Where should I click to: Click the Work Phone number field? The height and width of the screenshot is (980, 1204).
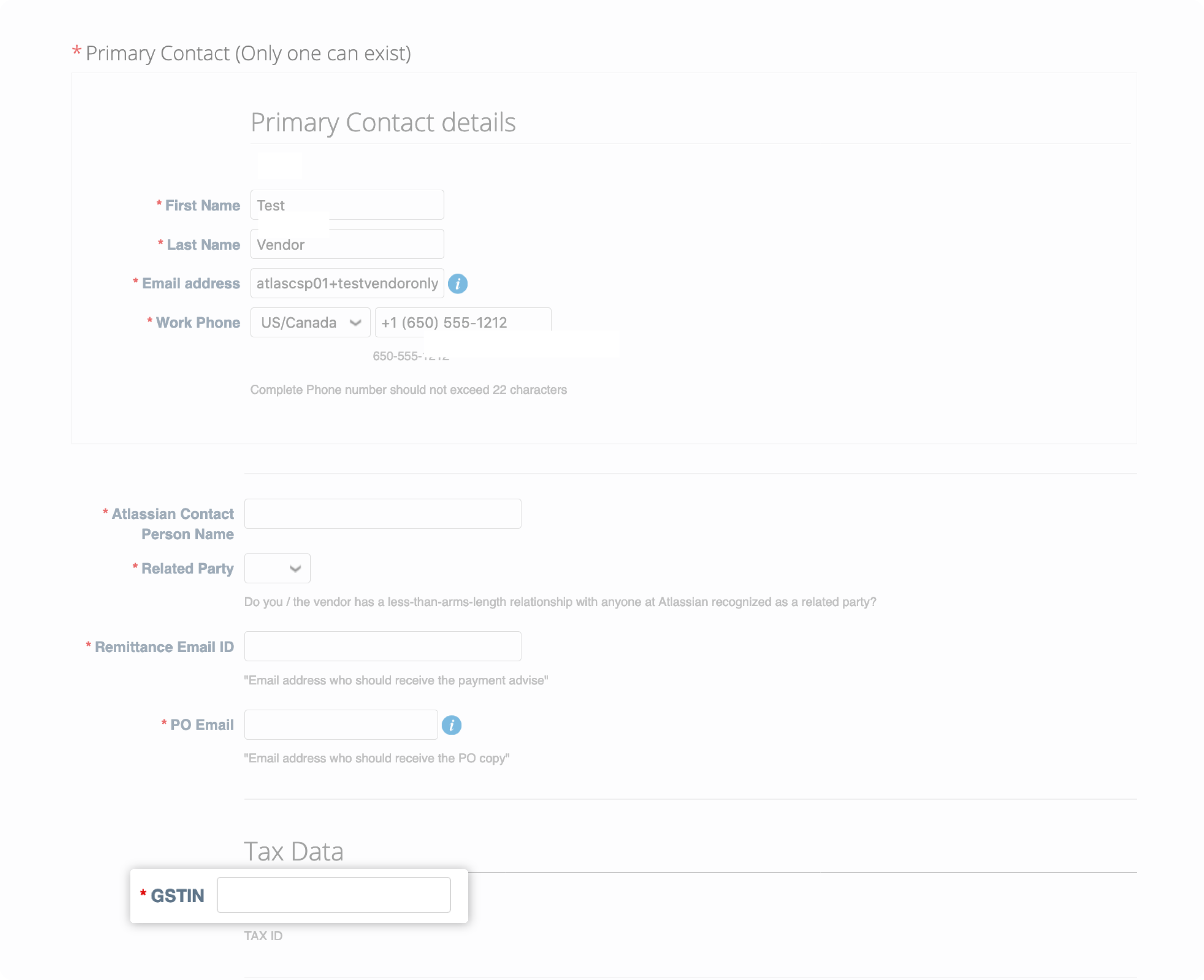point(463,322)
